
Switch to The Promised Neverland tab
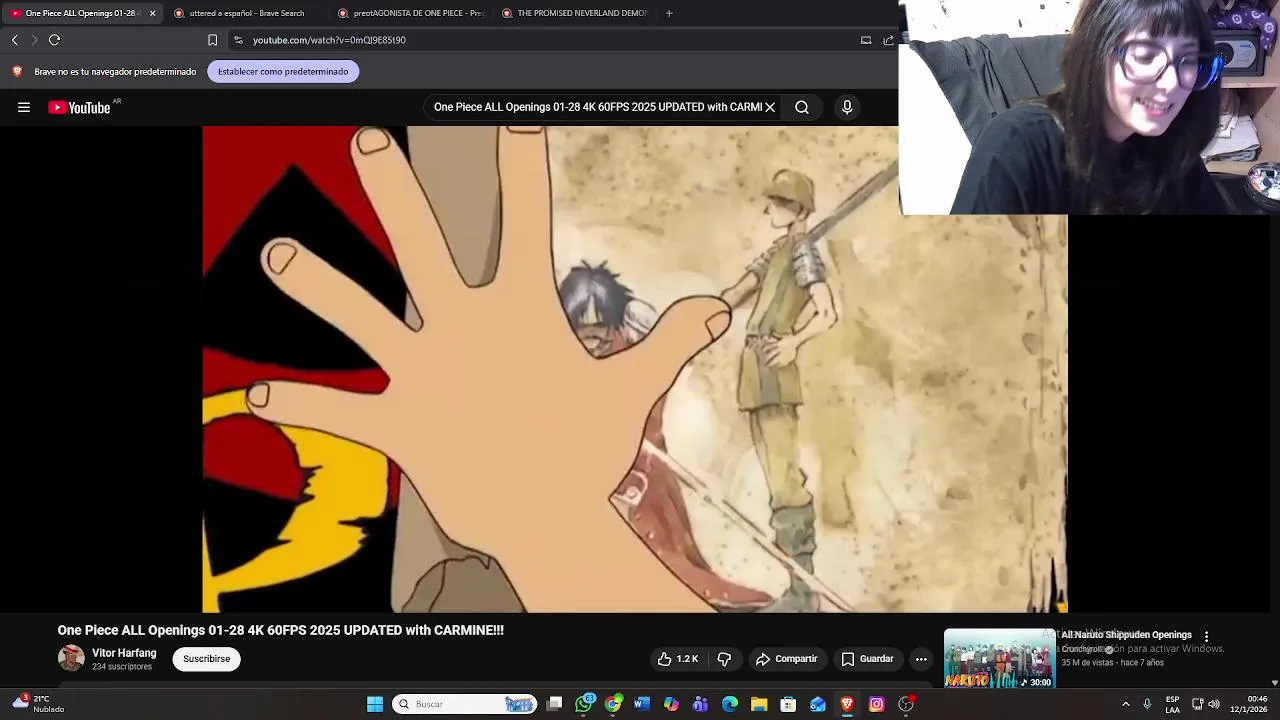574,13
